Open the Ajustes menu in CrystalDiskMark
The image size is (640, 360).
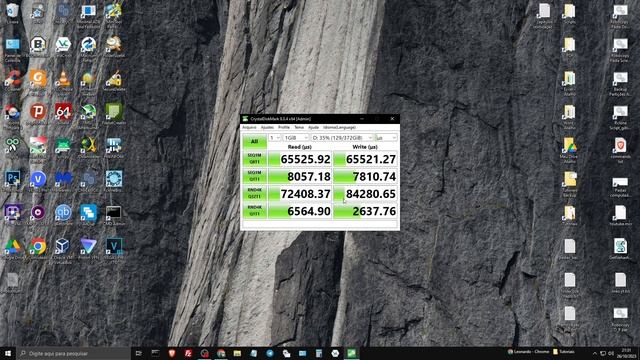click(267, 127)
